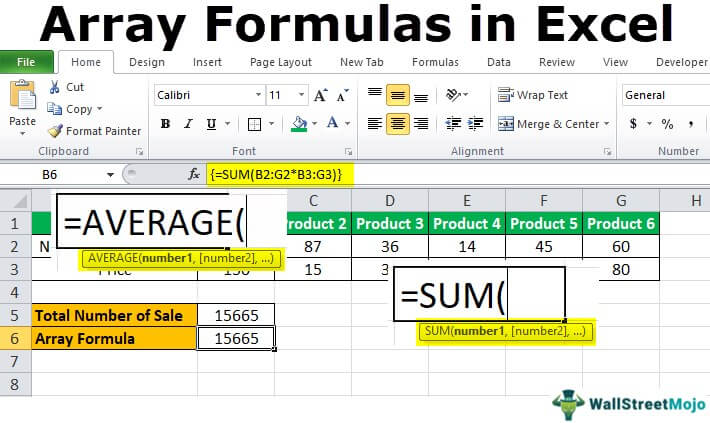The image size is (710, 423).
Task: Switch to the Formulas ribbon tab
Action: coord(435,62)
